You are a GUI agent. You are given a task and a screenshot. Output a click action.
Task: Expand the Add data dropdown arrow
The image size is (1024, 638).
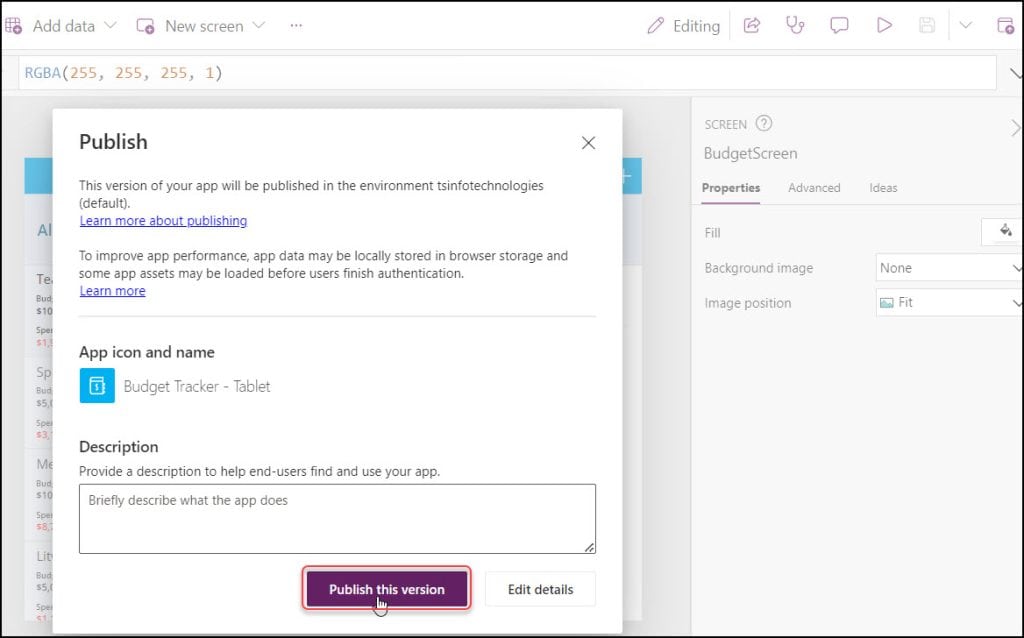(110, 25)
